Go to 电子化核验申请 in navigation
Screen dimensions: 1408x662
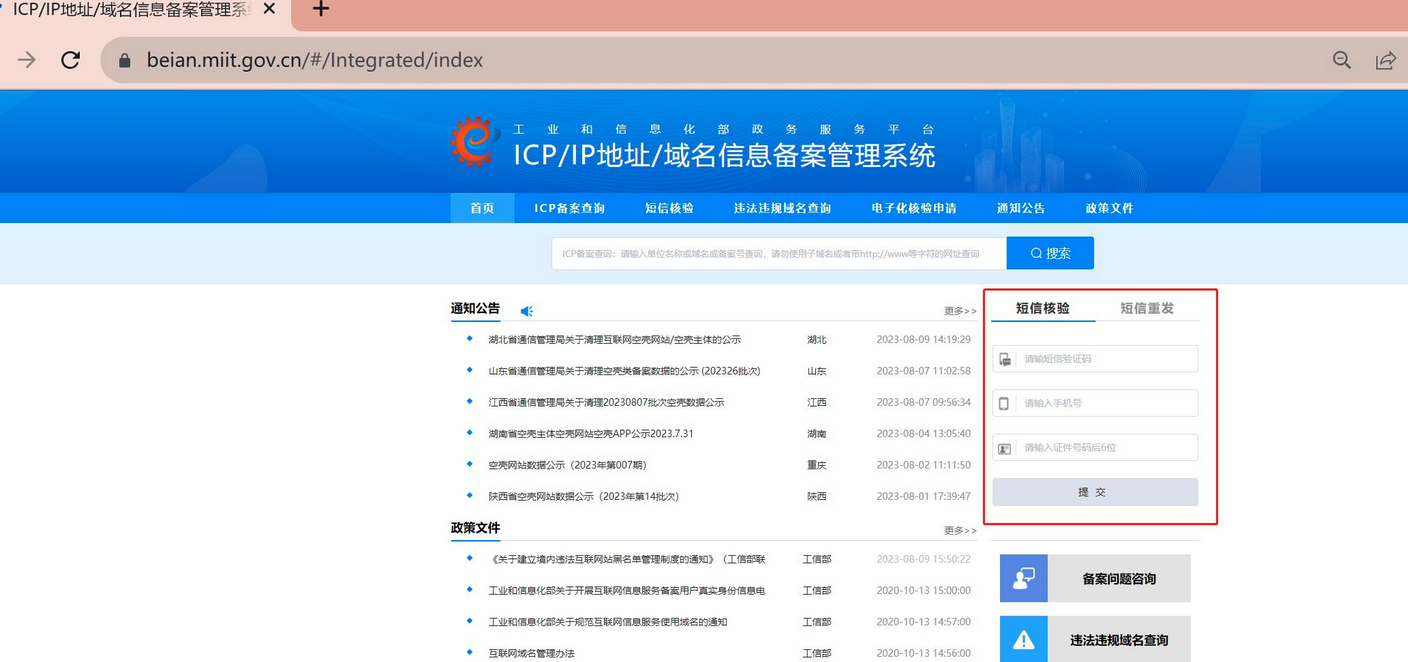pos(913,208)
